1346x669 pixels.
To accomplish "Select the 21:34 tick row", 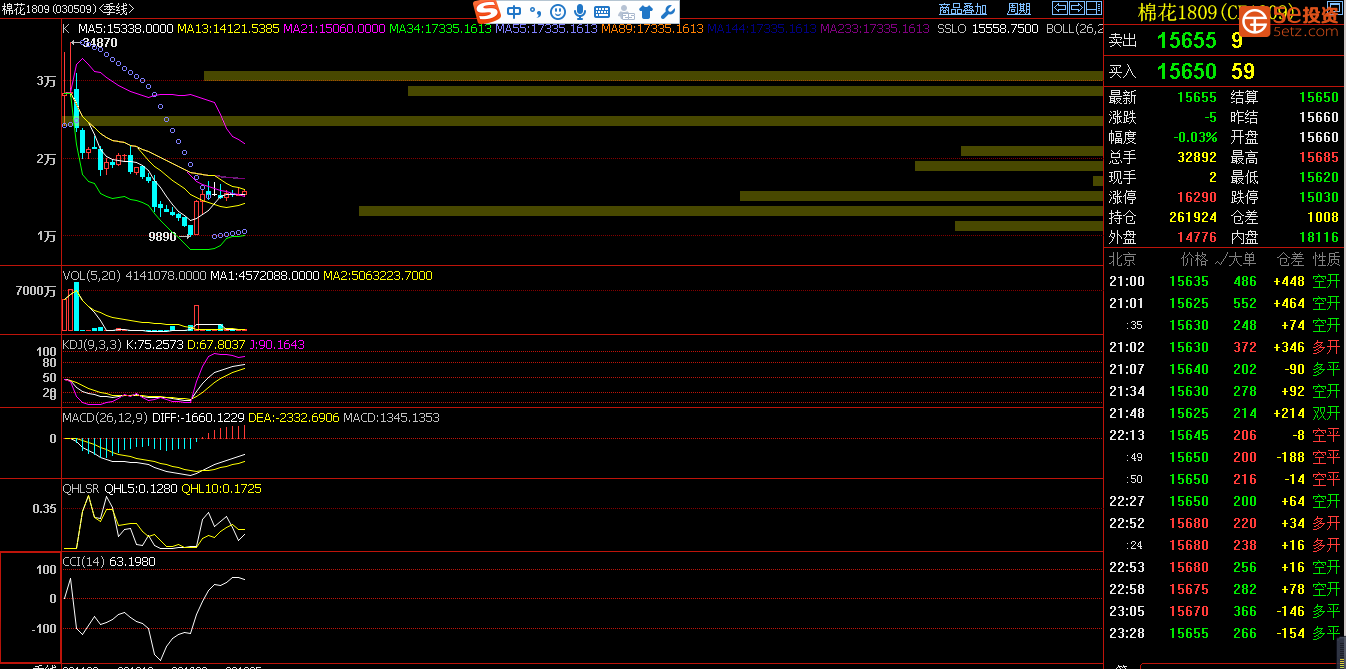I will pyautogui.click(x=1225, y=391).
